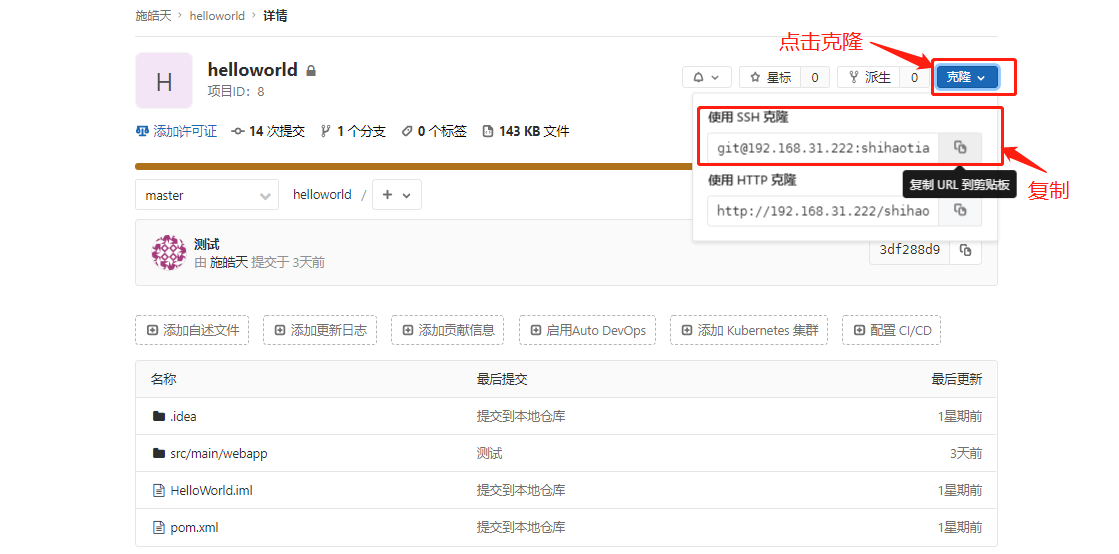Toggle the blue 克隆 clone dropdown
This screenshot has width=1119, height=554.
tap(967, 77)
